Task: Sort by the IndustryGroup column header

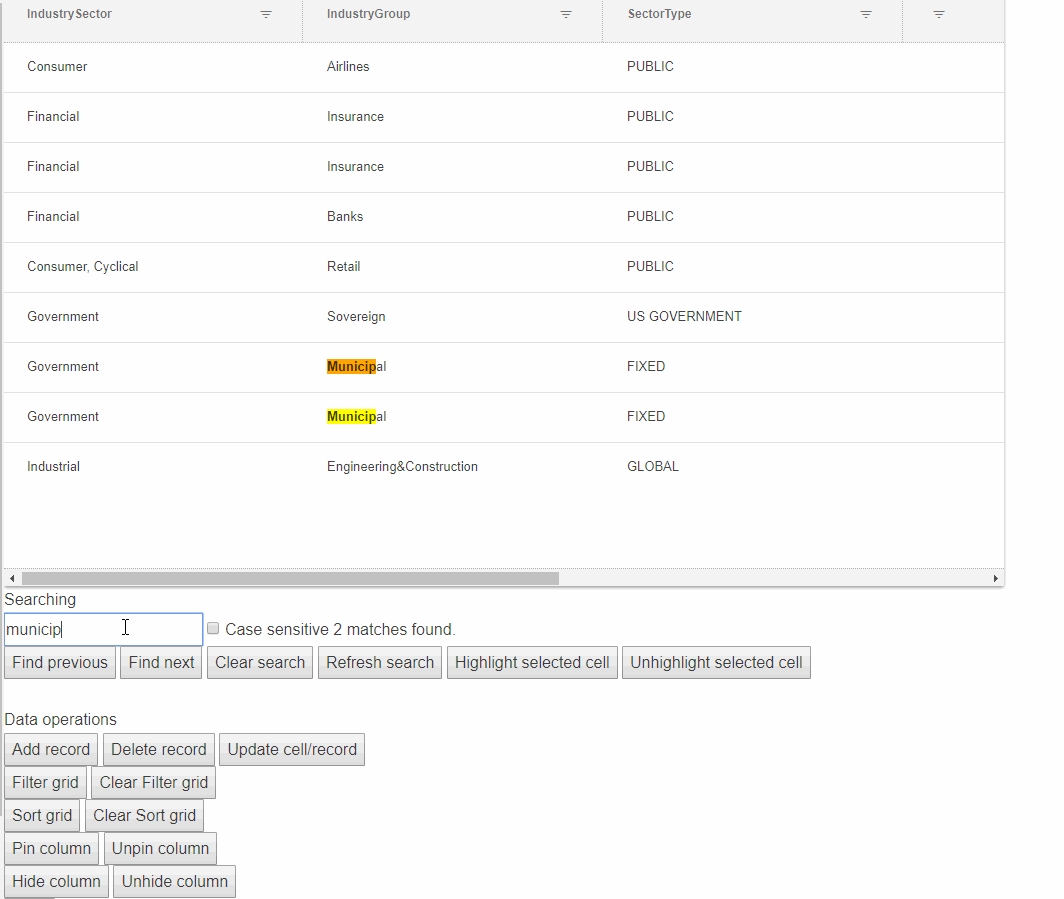Action: 368,14
